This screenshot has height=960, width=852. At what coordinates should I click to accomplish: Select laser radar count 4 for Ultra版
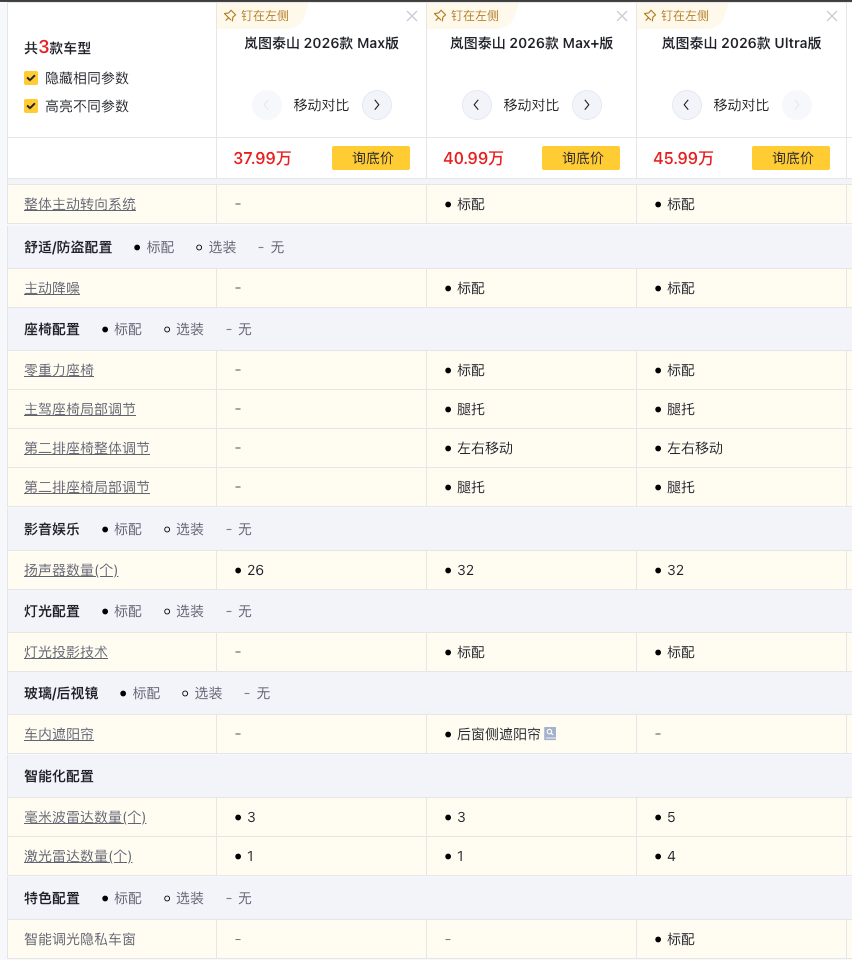pyautogui.click(x=671, y=856)
